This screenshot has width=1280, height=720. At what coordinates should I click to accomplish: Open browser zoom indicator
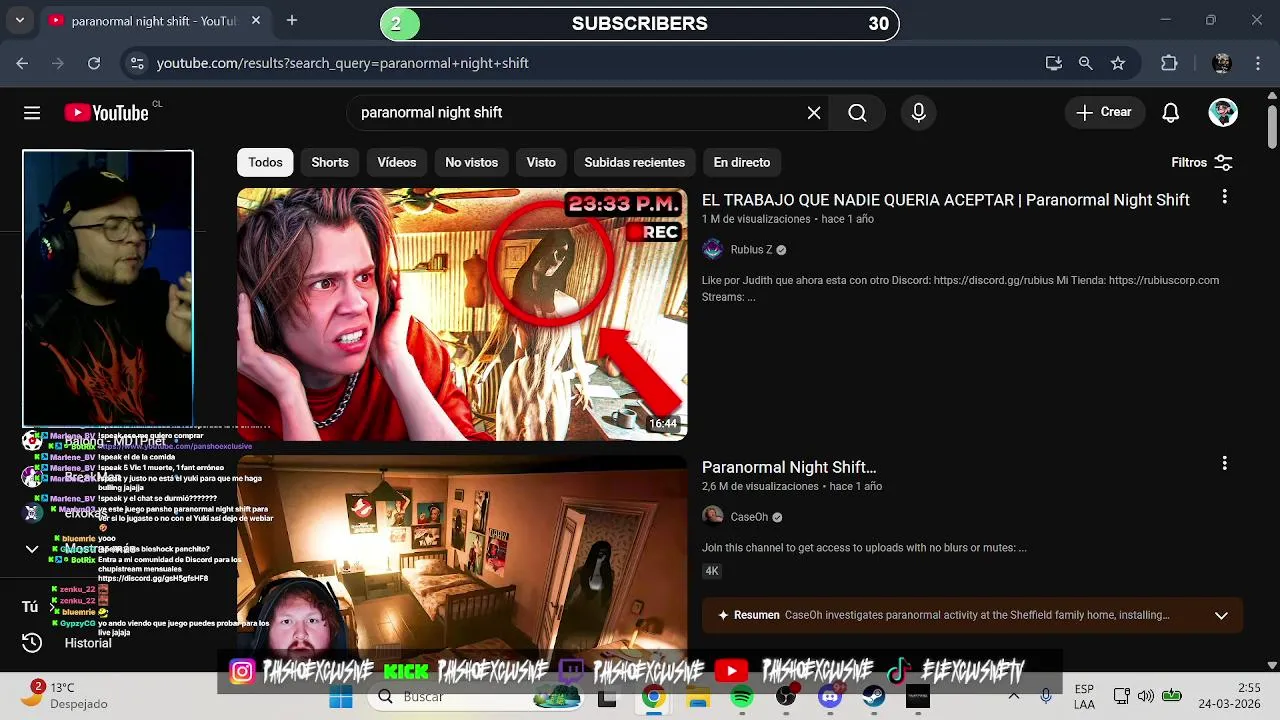[x=1085, y=63]
